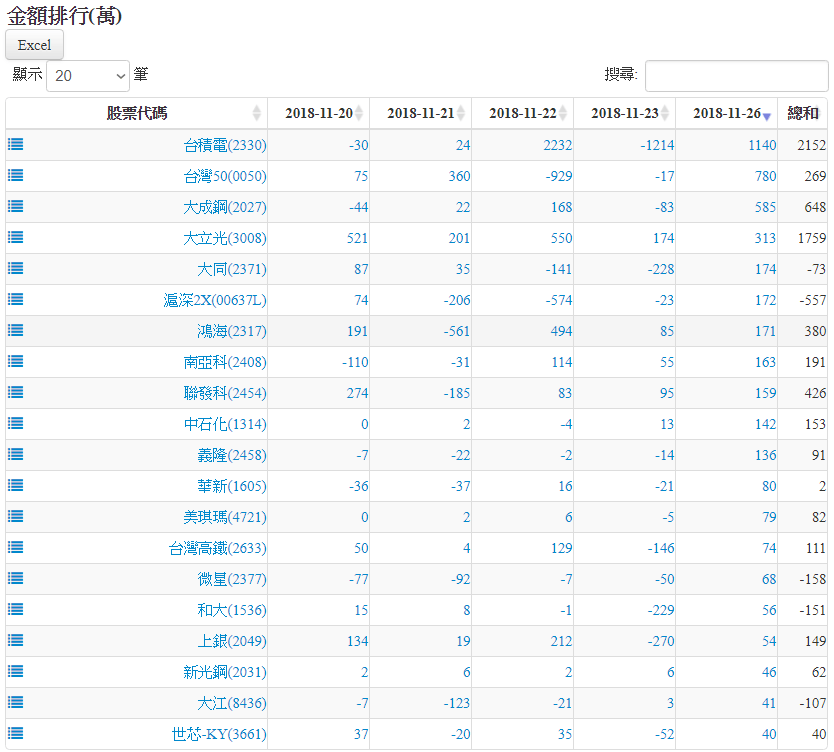Open the row icon for 聯發科(2454)
This screenshot has height=752, width=834.
16,392
